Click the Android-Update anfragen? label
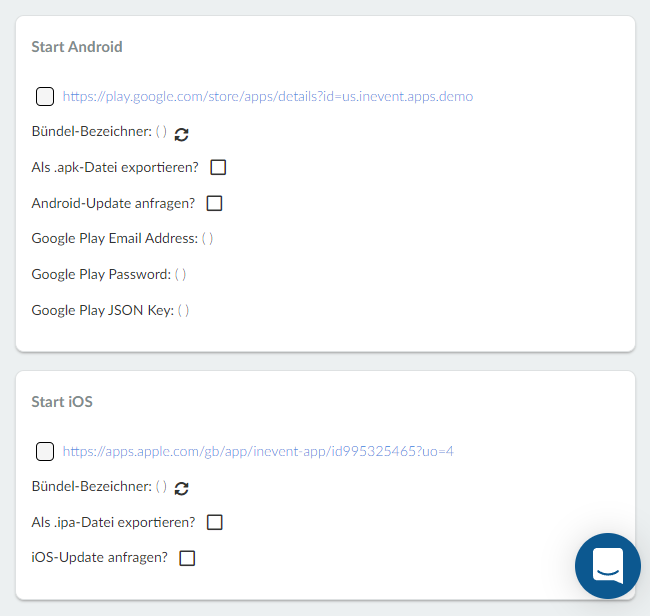 [113, 204]
